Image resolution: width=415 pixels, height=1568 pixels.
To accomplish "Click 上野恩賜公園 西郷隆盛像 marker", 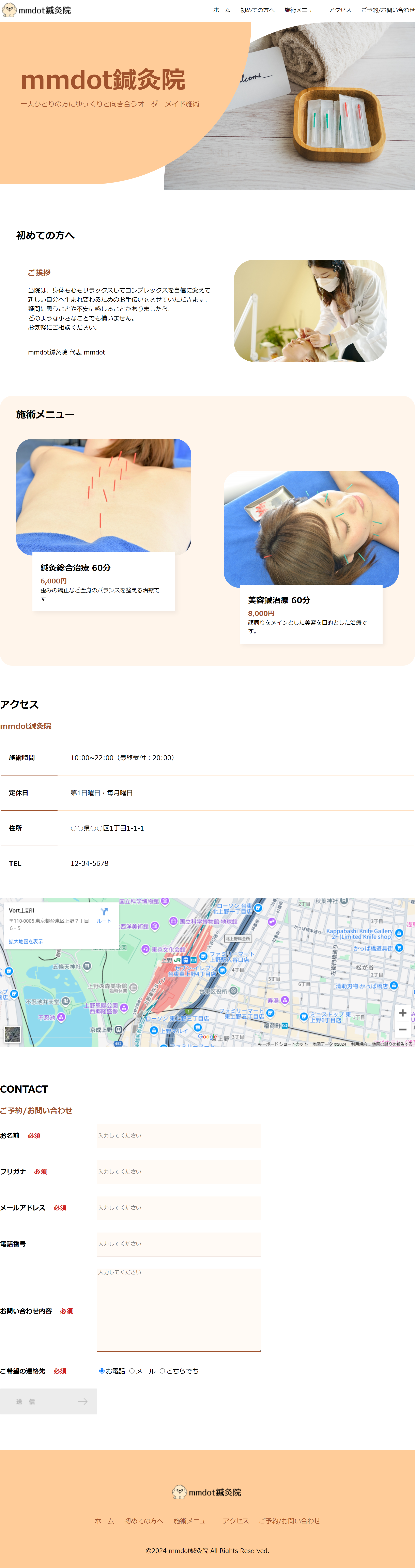I will point(124,1008).
